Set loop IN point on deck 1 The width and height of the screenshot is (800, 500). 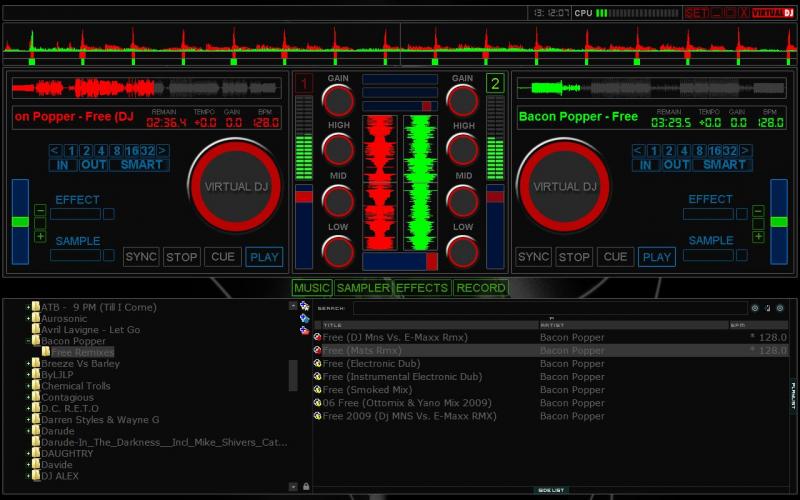tap(63, 165)
